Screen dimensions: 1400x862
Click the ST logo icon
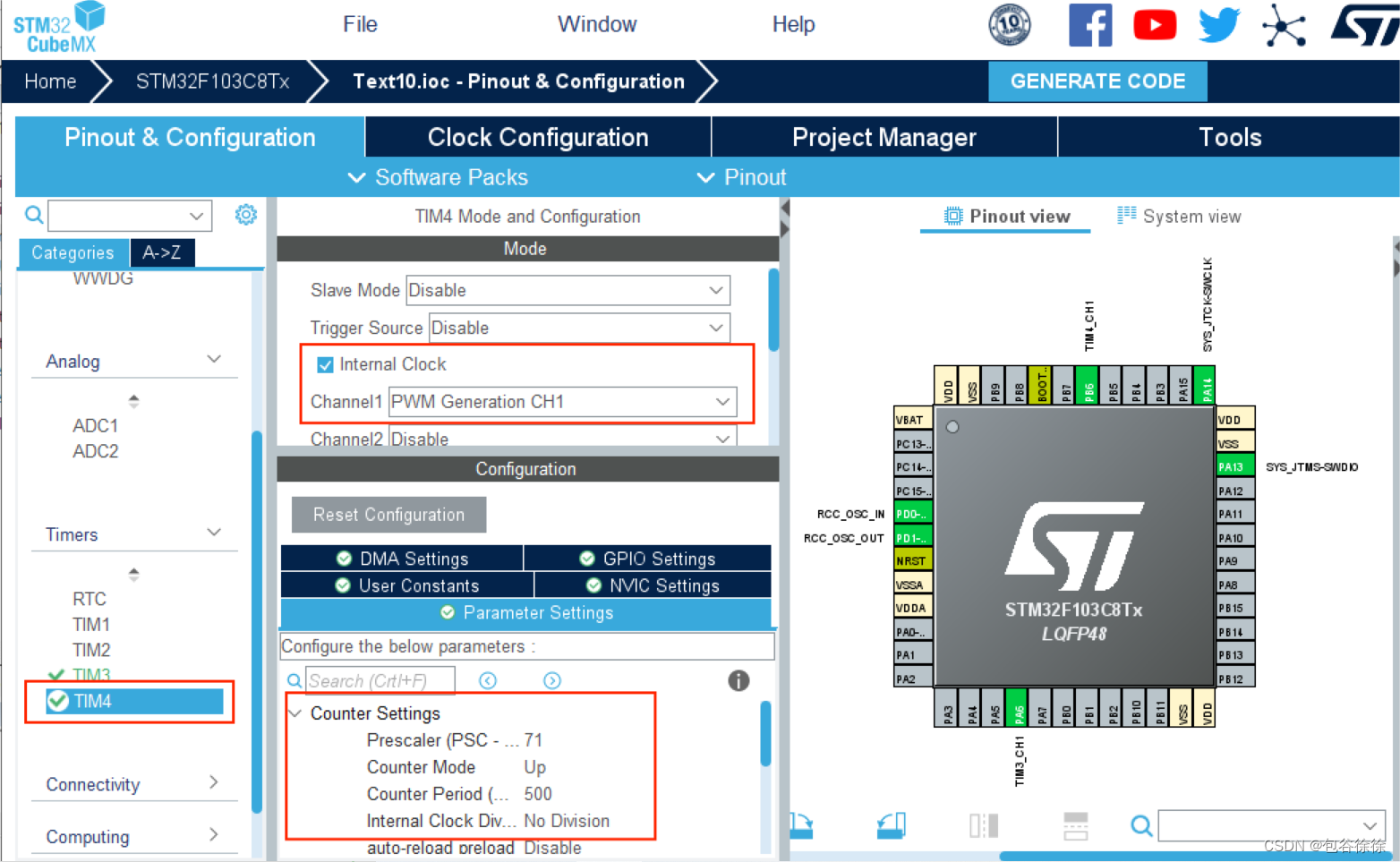[1364, 25]
